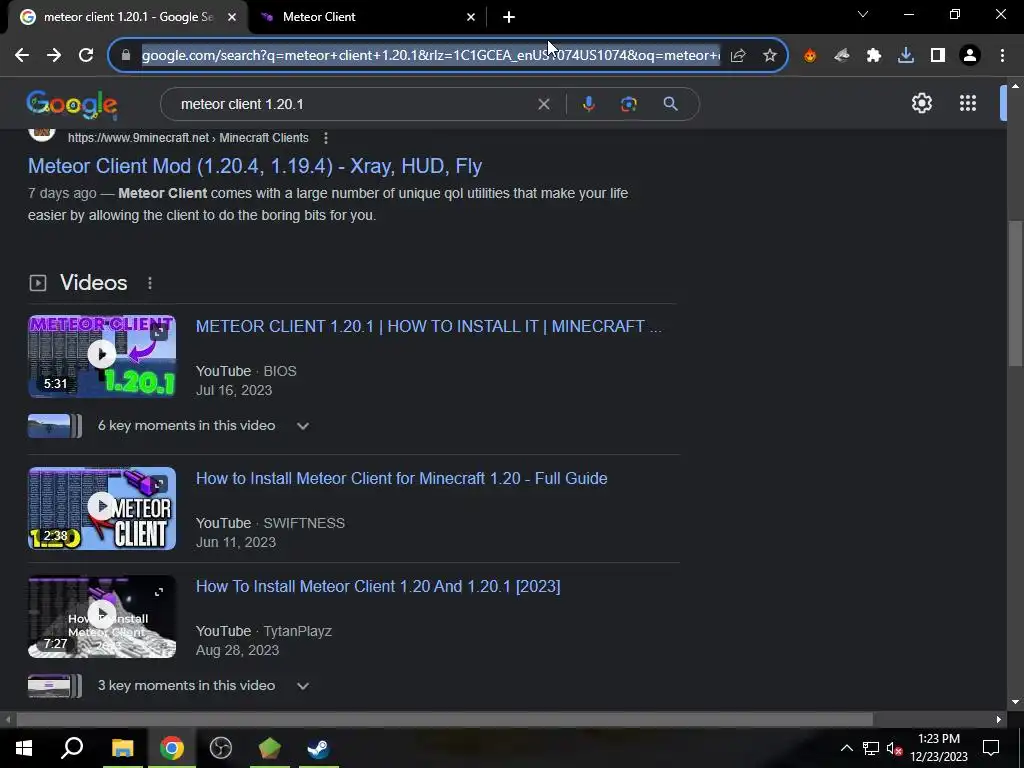Go forward using the browser forward arrow
This screenshot has height=768, width=1024.
(x=54, y=56)
